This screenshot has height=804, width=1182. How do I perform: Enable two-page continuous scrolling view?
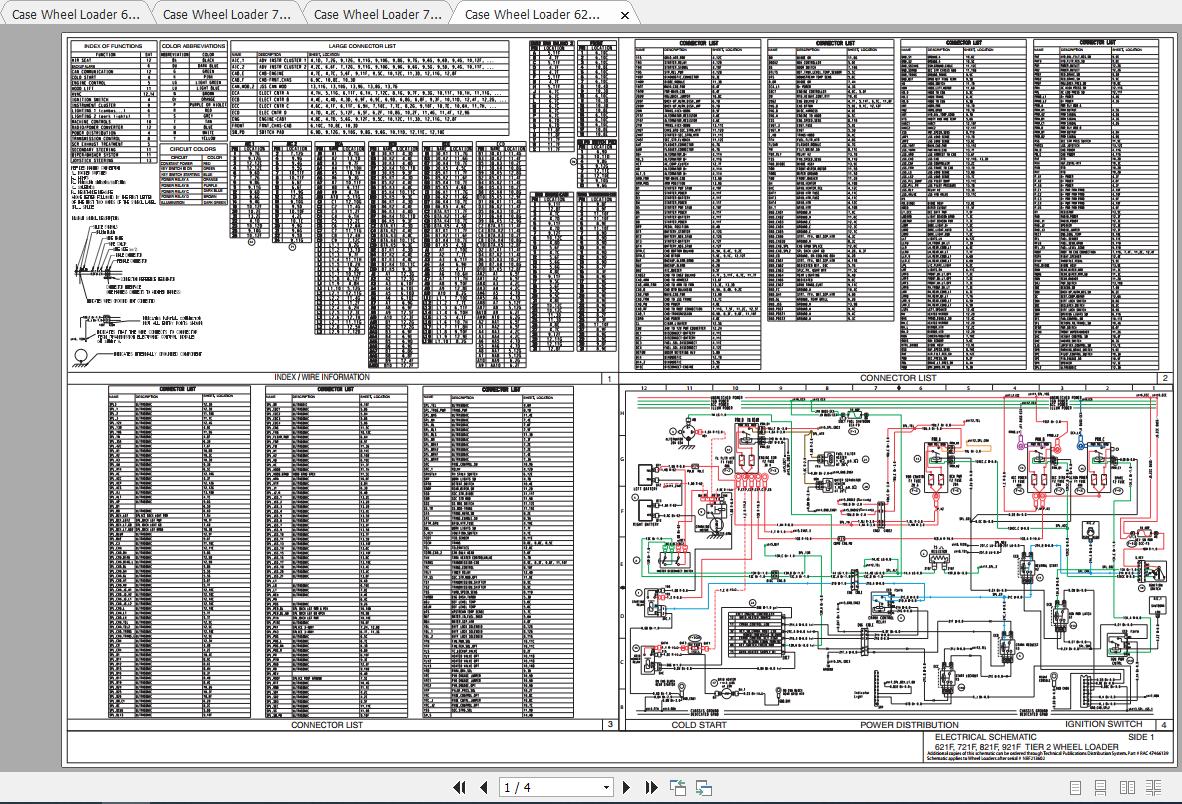coord(1155,788)
